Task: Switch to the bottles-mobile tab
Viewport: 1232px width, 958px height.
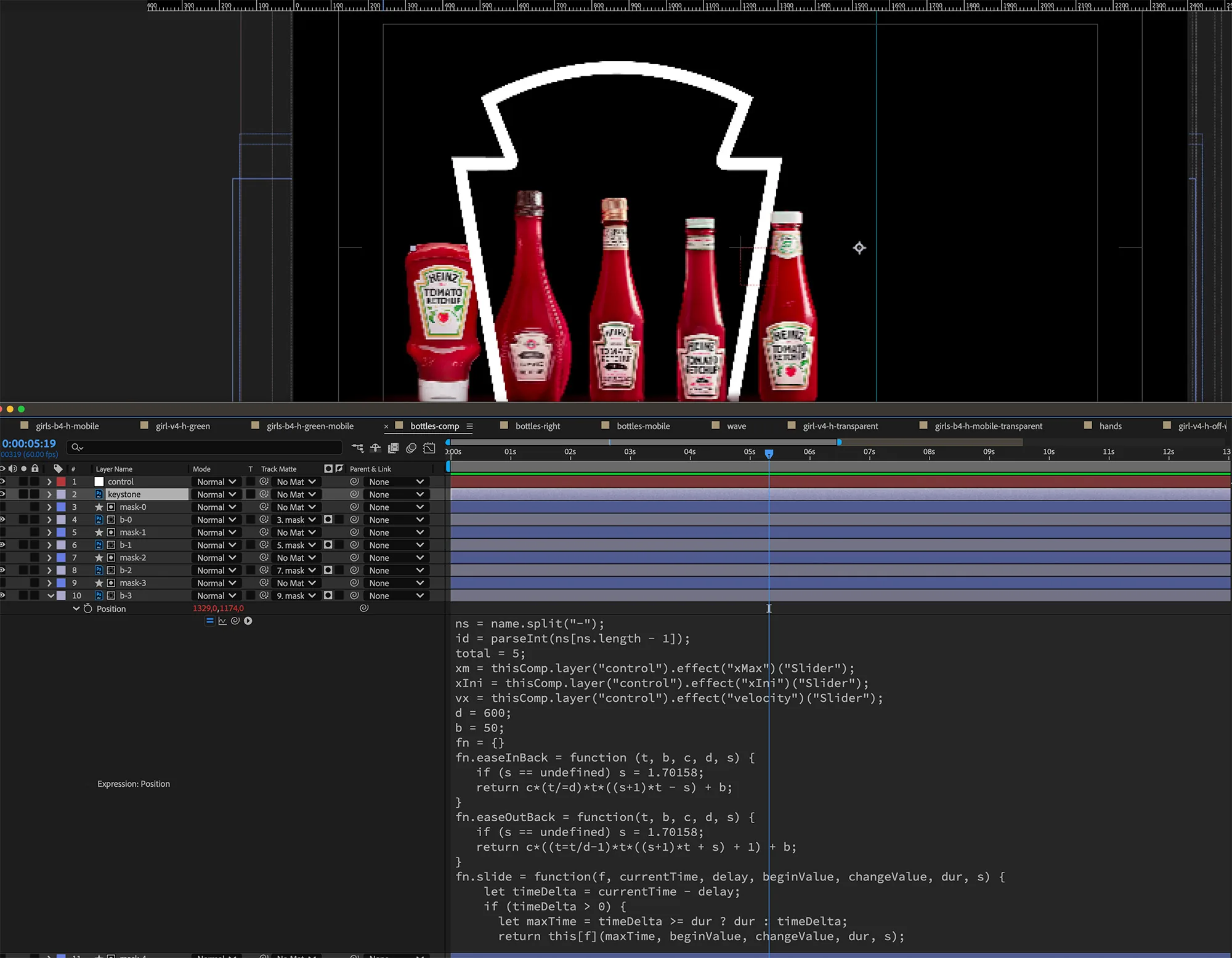Action: (643, 426)
